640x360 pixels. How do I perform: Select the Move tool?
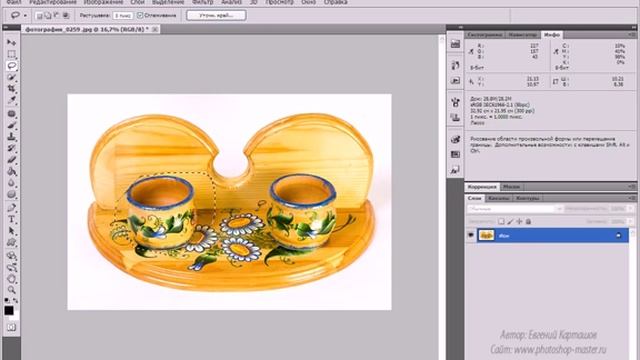(11, 42)
